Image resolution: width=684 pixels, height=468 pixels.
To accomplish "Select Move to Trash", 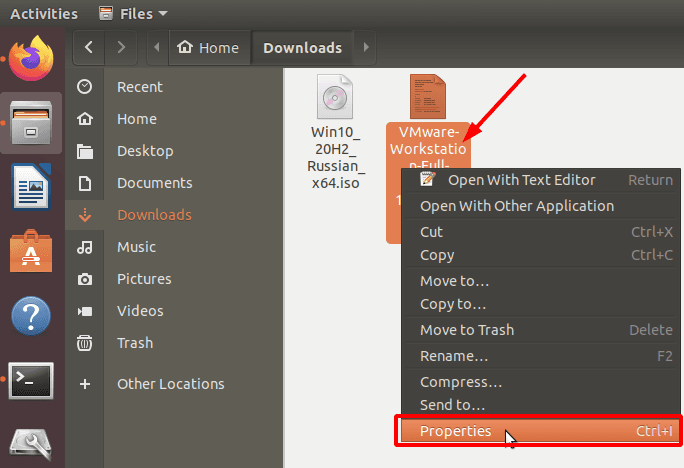I will 540,330.
